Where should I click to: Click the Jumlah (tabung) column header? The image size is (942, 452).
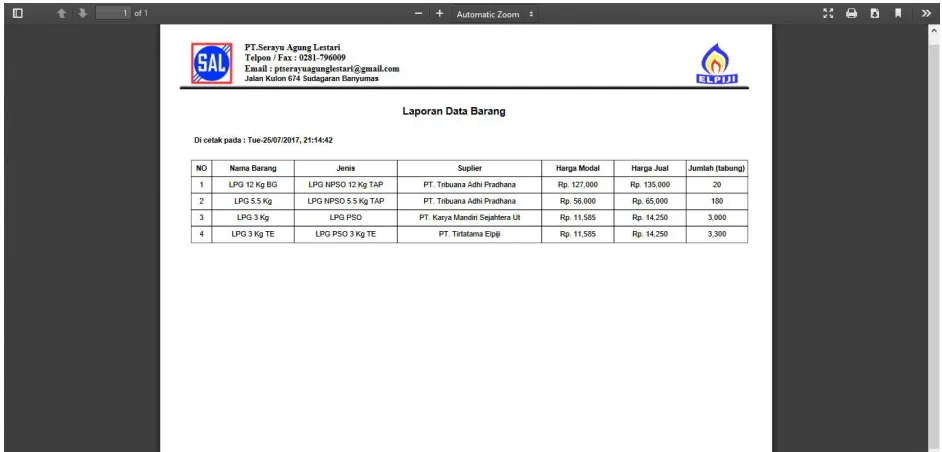717,168
